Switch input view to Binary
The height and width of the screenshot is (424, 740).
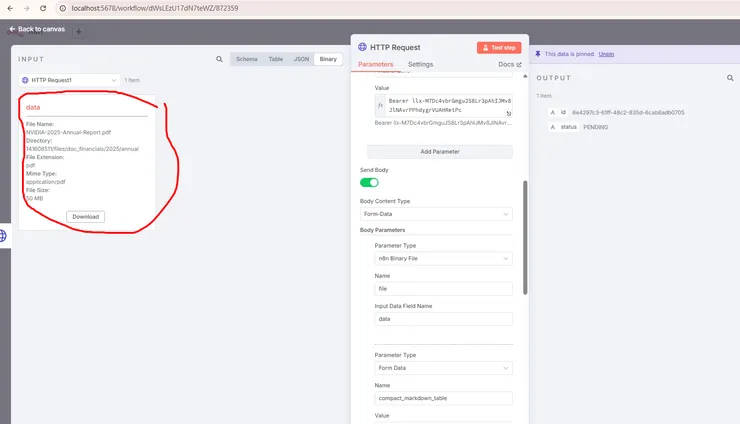coord(328,59)
